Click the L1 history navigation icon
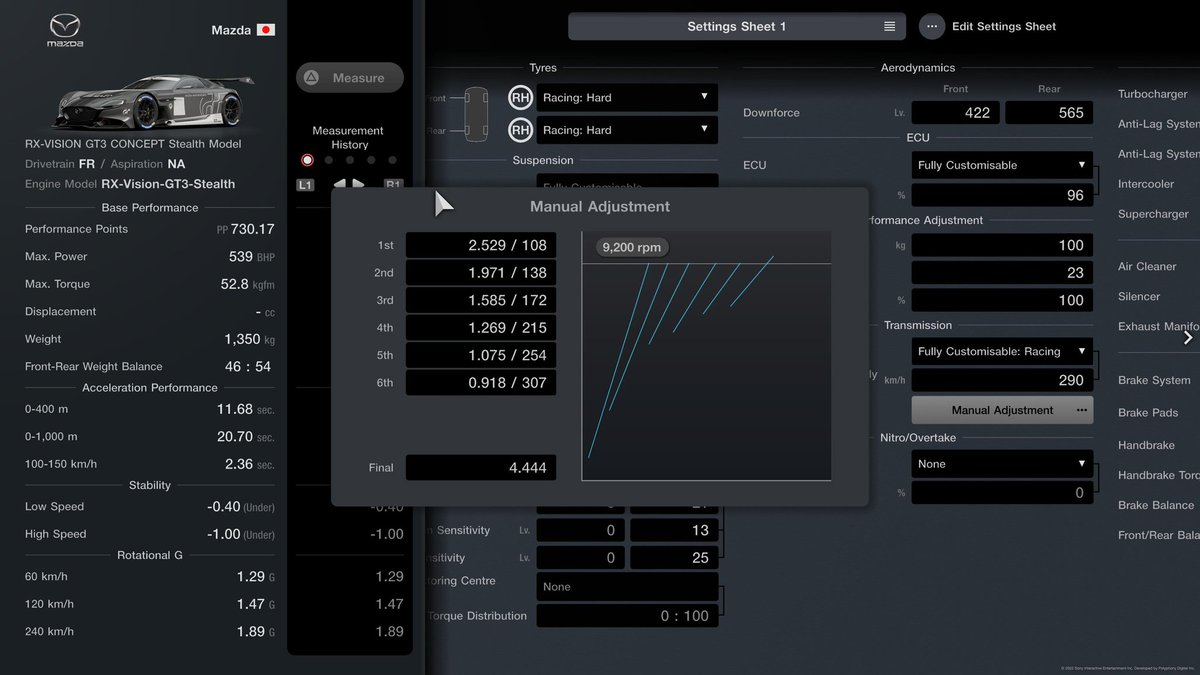The width and height of the screenshot is (1200, 675). (x=305, y=185)
